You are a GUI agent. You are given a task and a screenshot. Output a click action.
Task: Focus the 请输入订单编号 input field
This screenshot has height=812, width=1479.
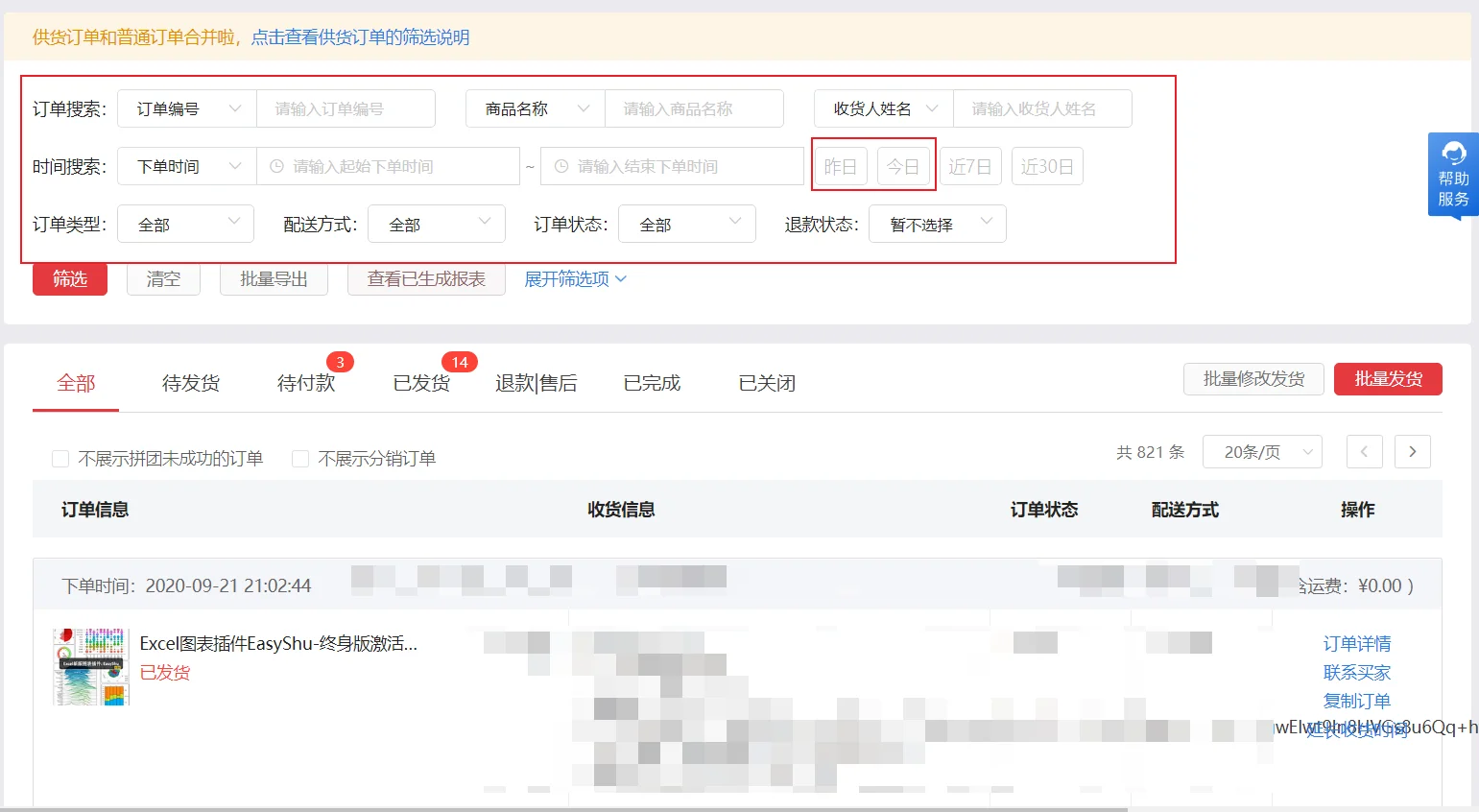(346, 108)
